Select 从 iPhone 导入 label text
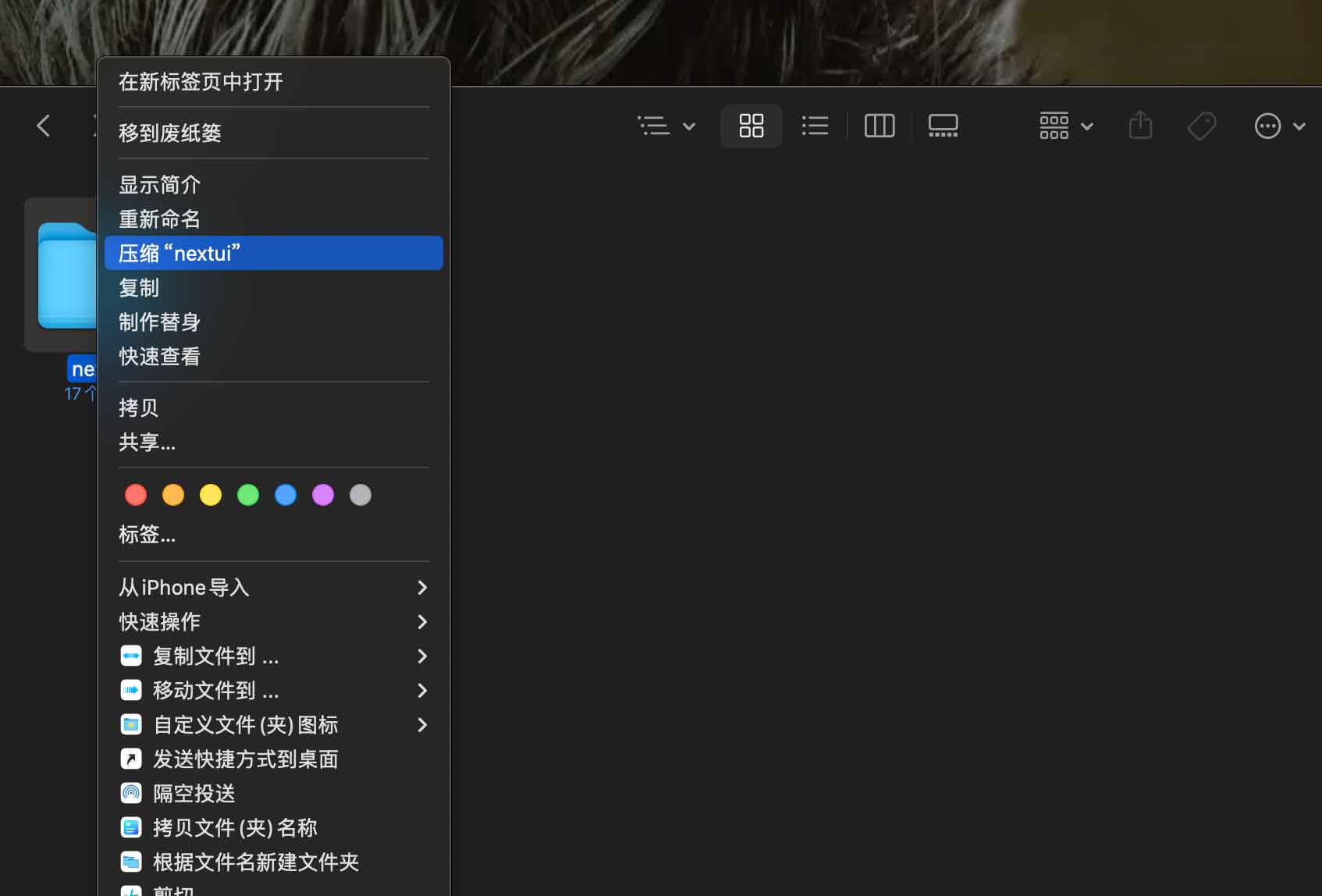Screen dimensions: 1322x896 tap(184, 588)
